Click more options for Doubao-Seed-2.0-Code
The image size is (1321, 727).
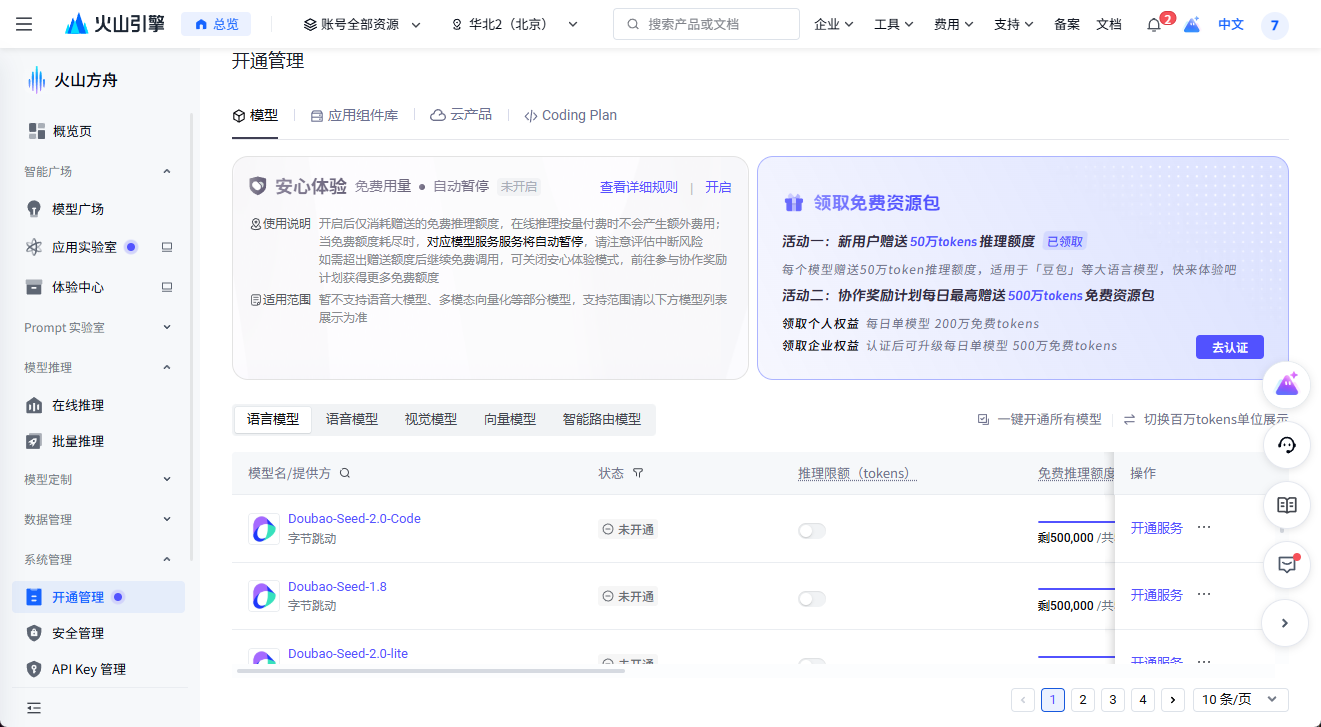coord(1204,527)
